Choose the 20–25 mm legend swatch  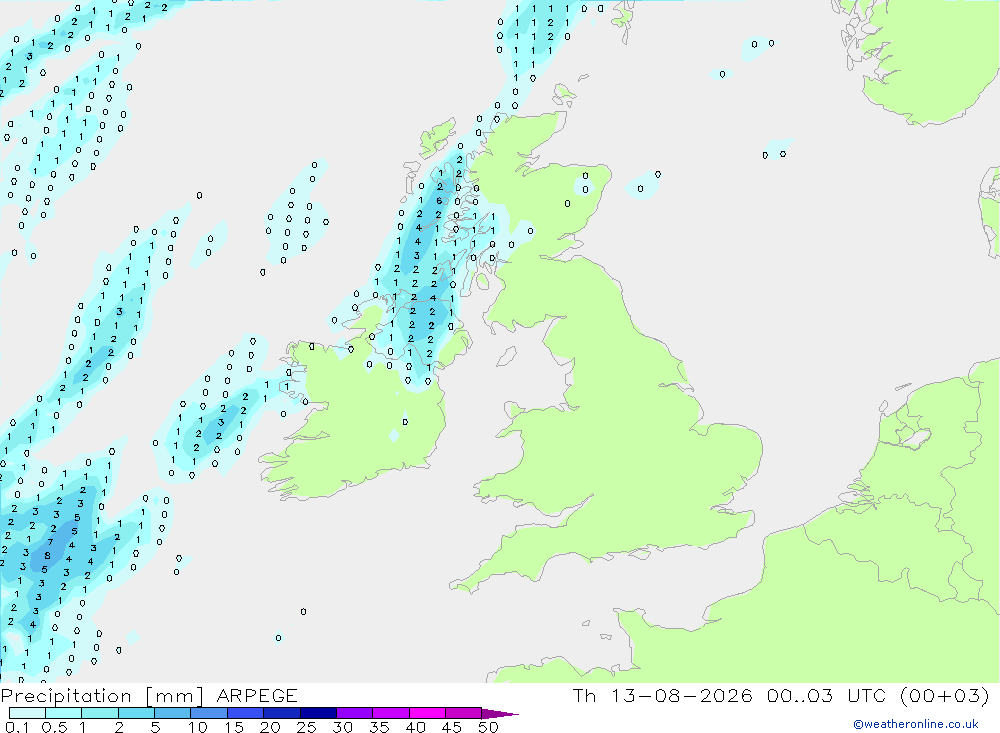[281, 713]
